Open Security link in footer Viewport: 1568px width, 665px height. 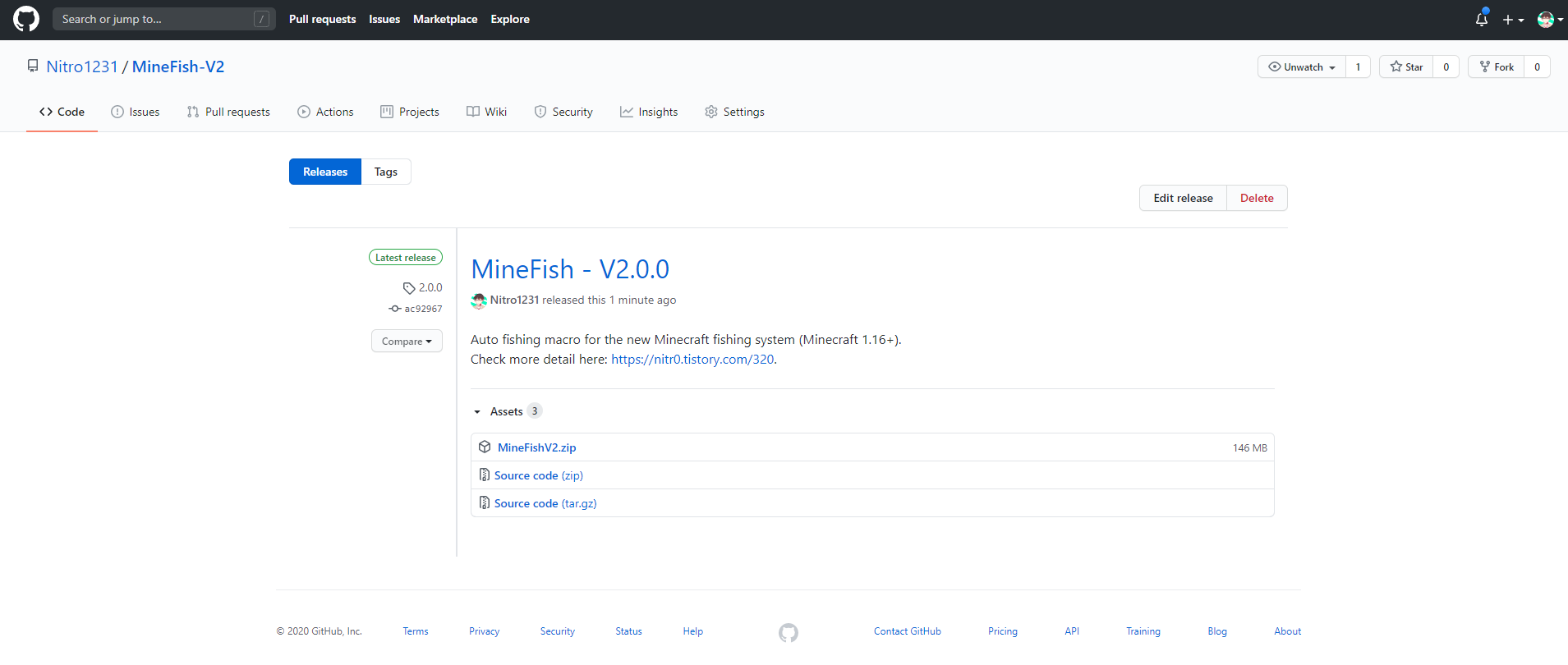pos(558,631)
